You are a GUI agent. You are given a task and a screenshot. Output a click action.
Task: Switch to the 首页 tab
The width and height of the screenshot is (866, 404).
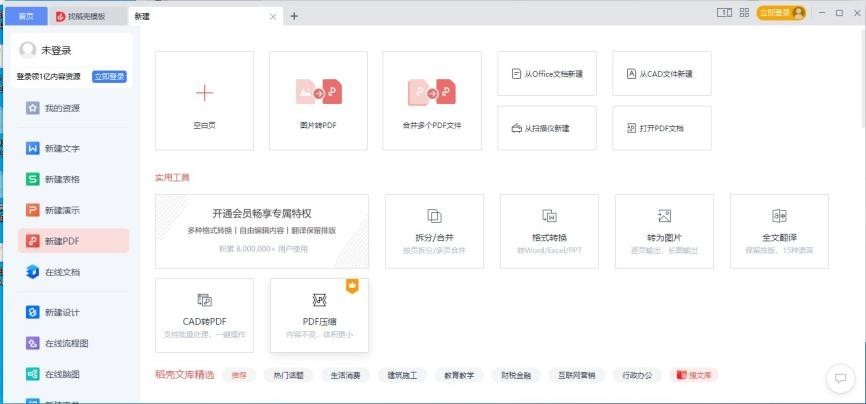[x=26, y=17]
